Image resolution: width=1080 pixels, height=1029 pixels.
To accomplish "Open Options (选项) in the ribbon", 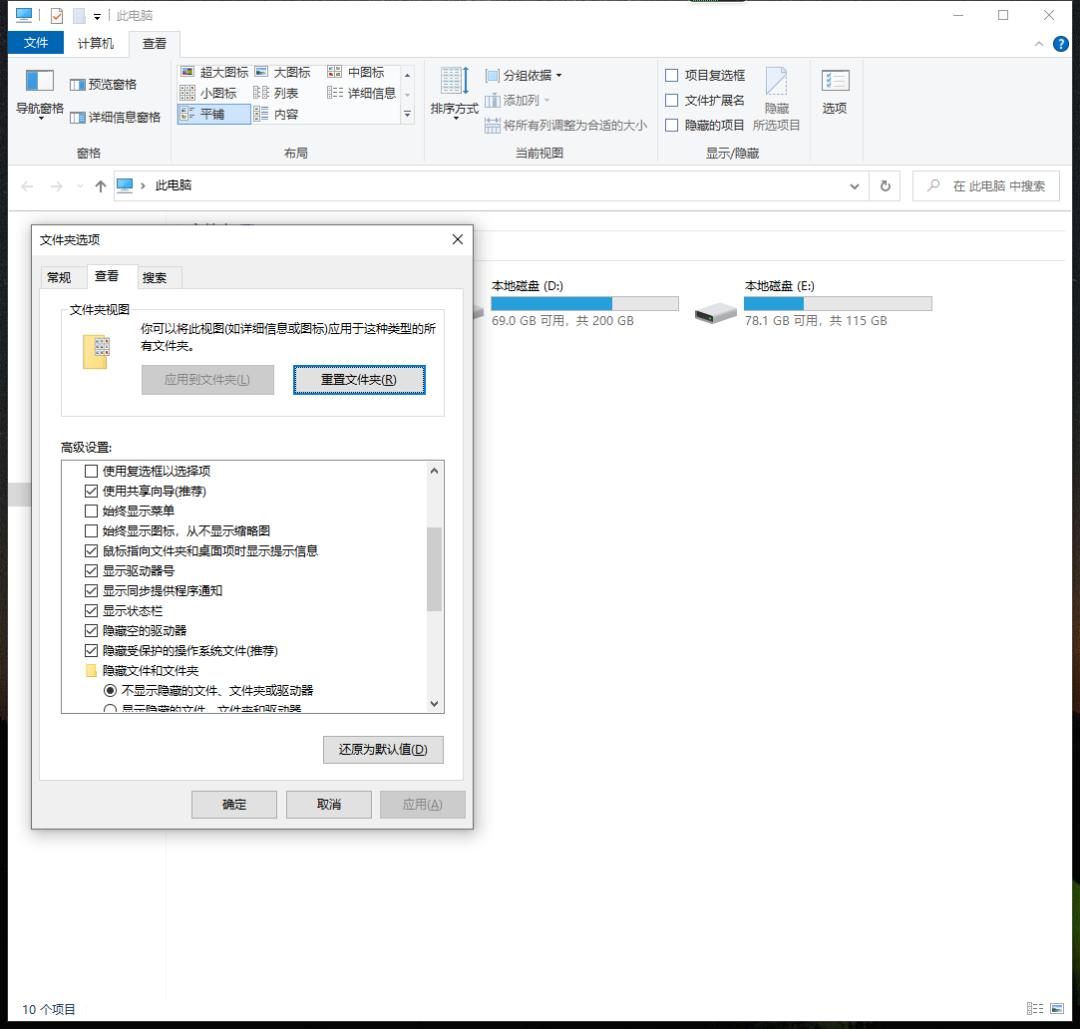I will [835, 91].
